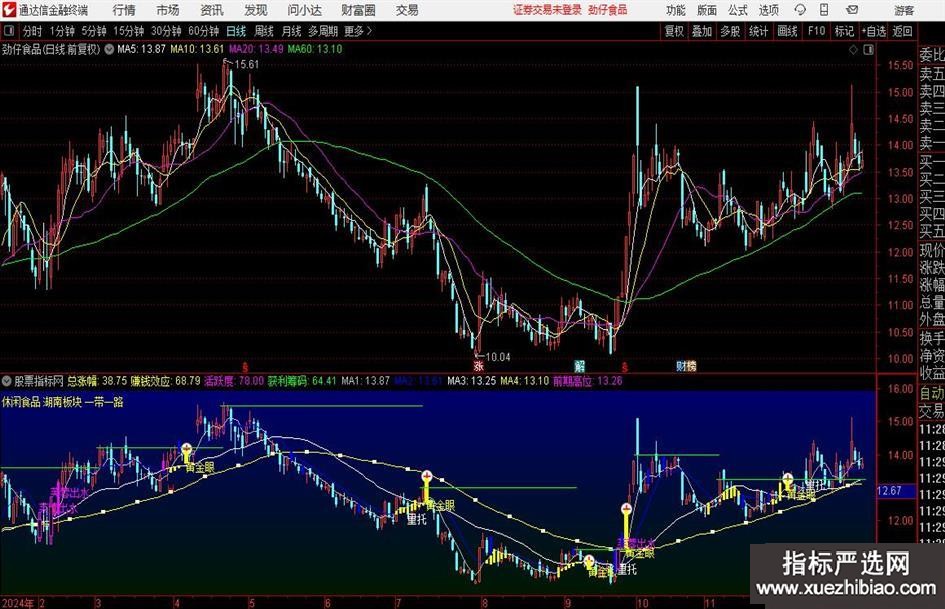
Task: Switch to the 月线 monthly period
Action: pyautogui.click(x=291, y=31)
